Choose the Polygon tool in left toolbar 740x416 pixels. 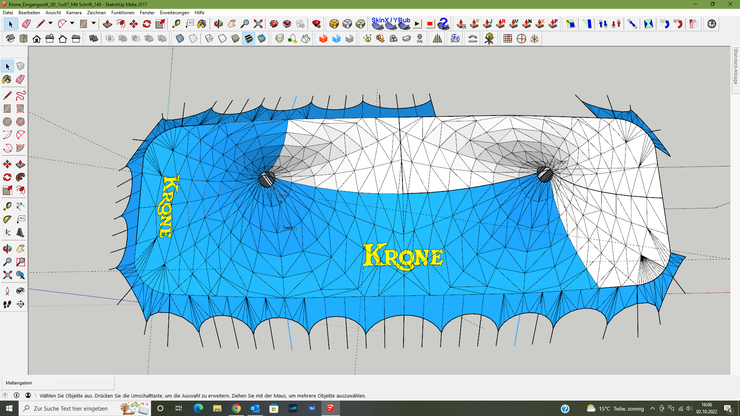coord(20,122)
